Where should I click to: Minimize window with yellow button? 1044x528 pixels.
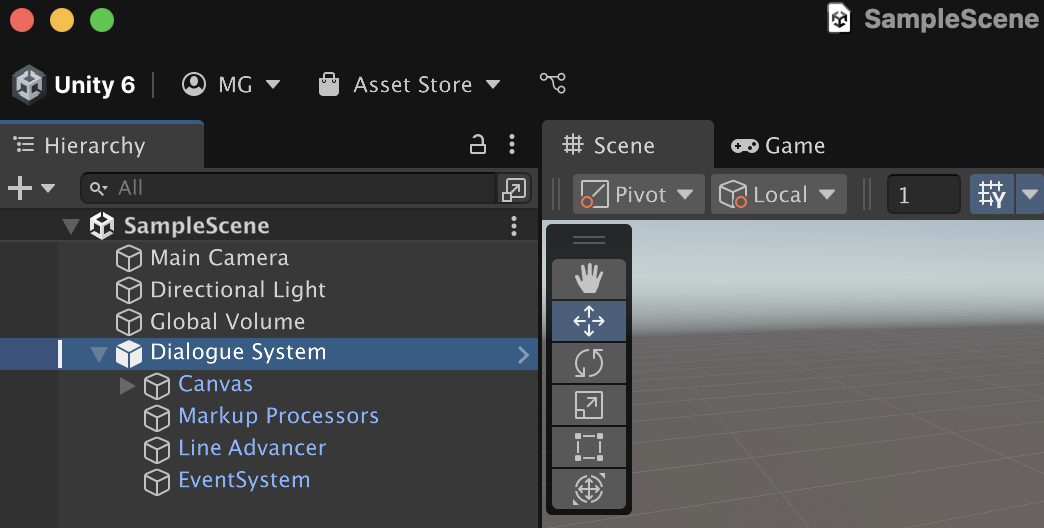62,20
